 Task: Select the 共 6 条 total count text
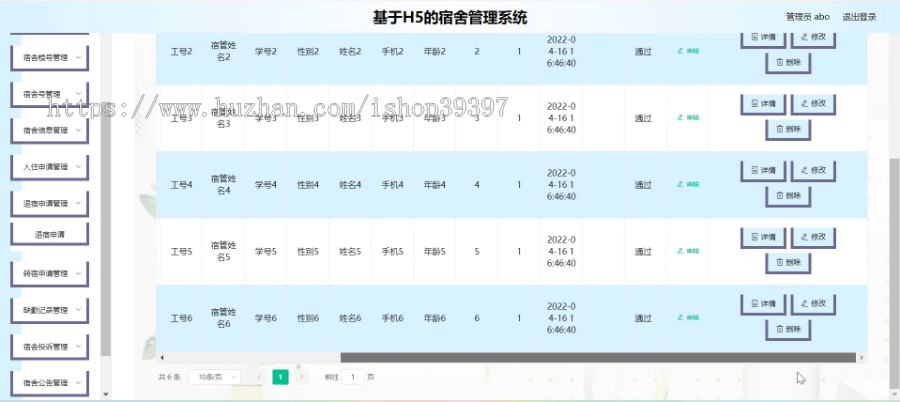169,377
